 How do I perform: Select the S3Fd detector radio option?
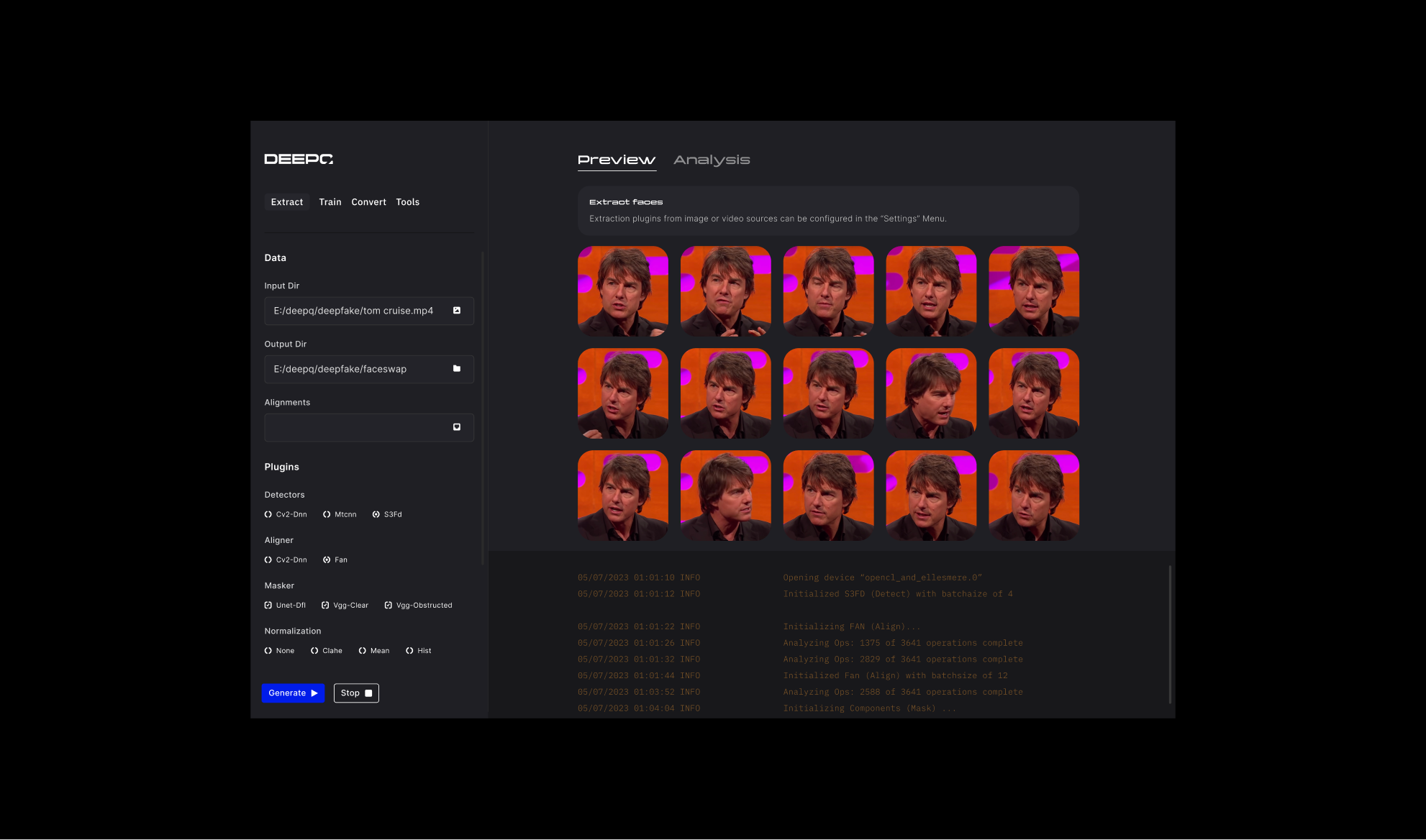pos(376,514)
